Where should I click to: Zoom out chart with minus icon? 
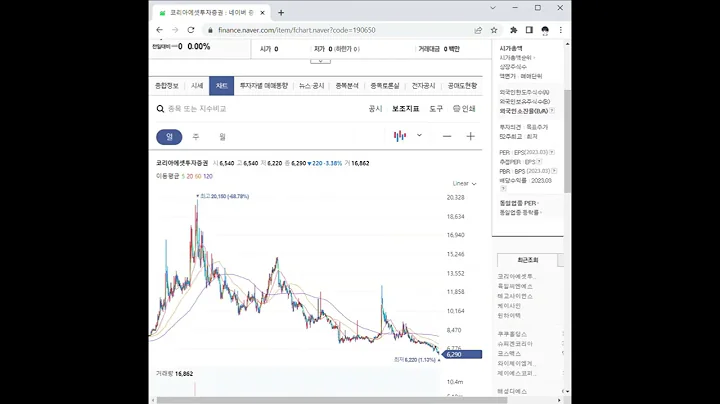[447, 136]
